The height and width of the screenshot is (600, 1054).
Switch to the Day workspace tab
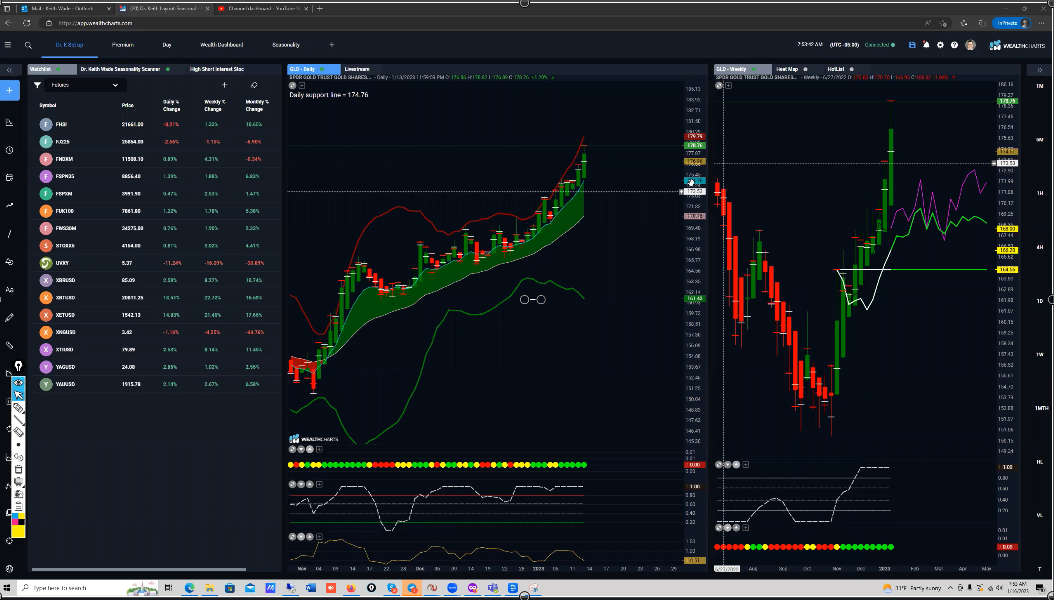tap(167, 45)
